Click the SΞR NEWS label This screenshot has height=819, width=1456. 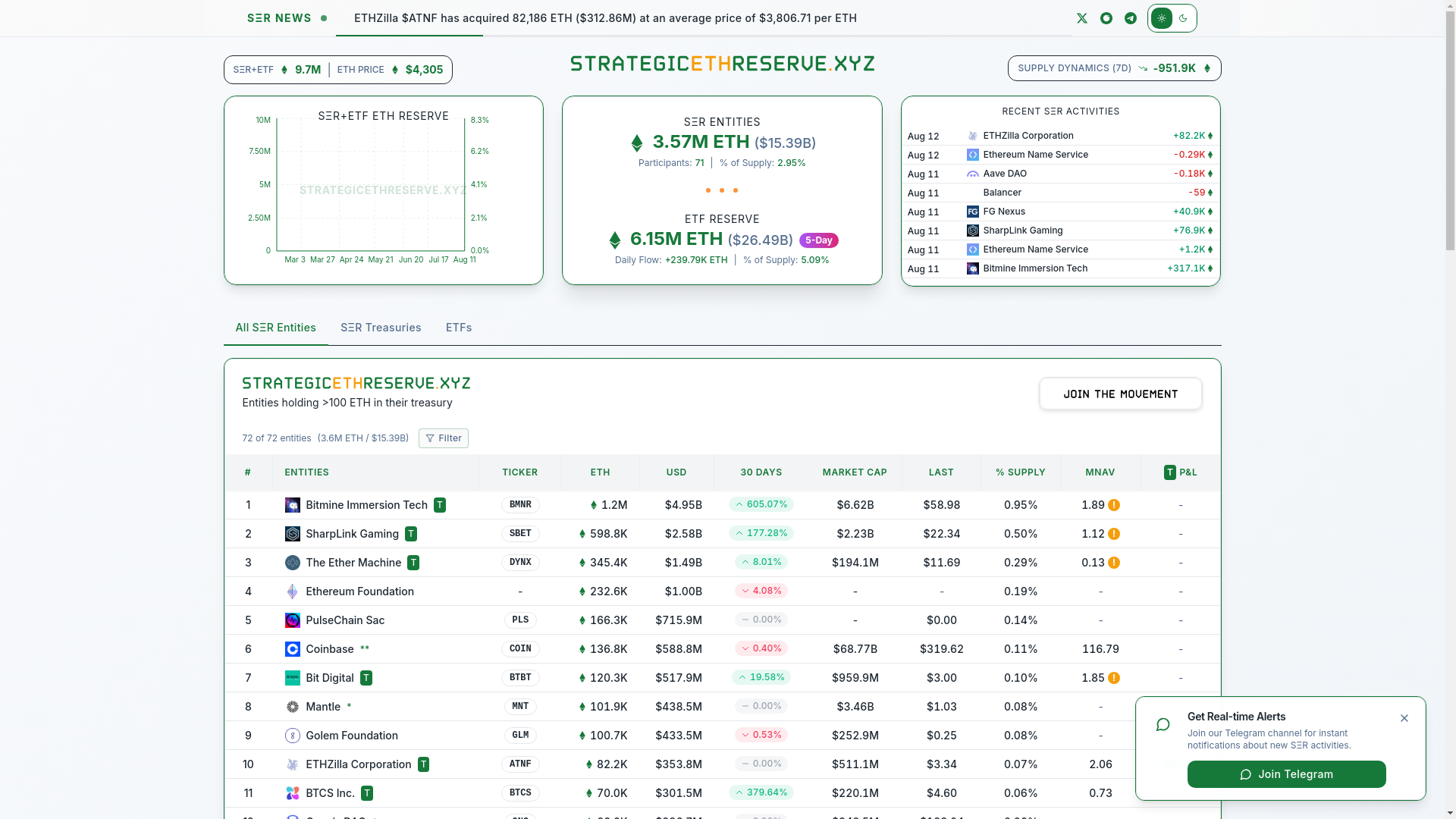(279, 18)
